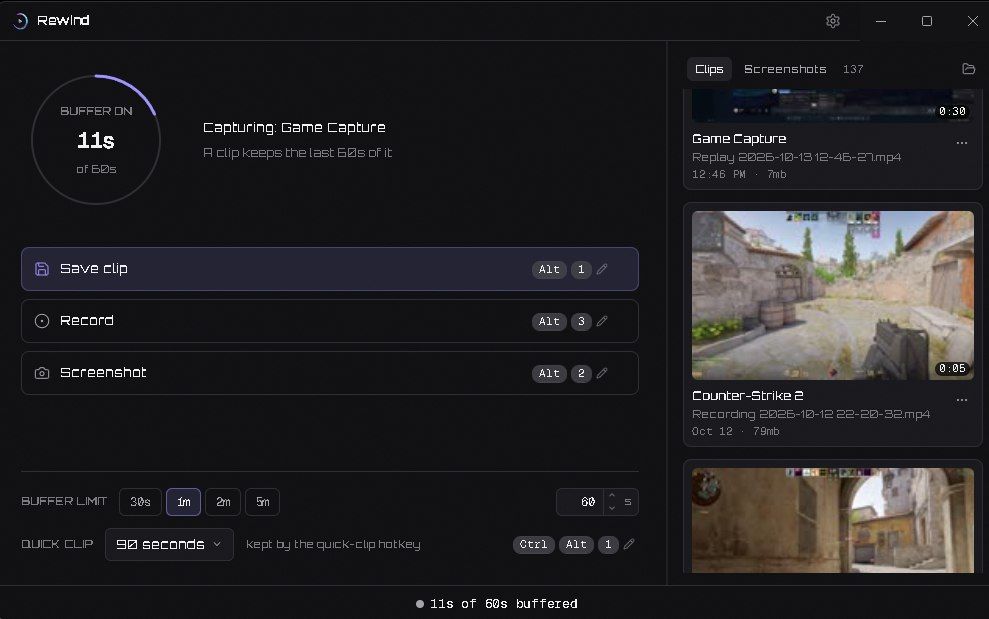The height and width of the screenshot is (619, 989).
Task: Click 'Kept by the quick-clip hotkey' text
Action: coord(333,544)
